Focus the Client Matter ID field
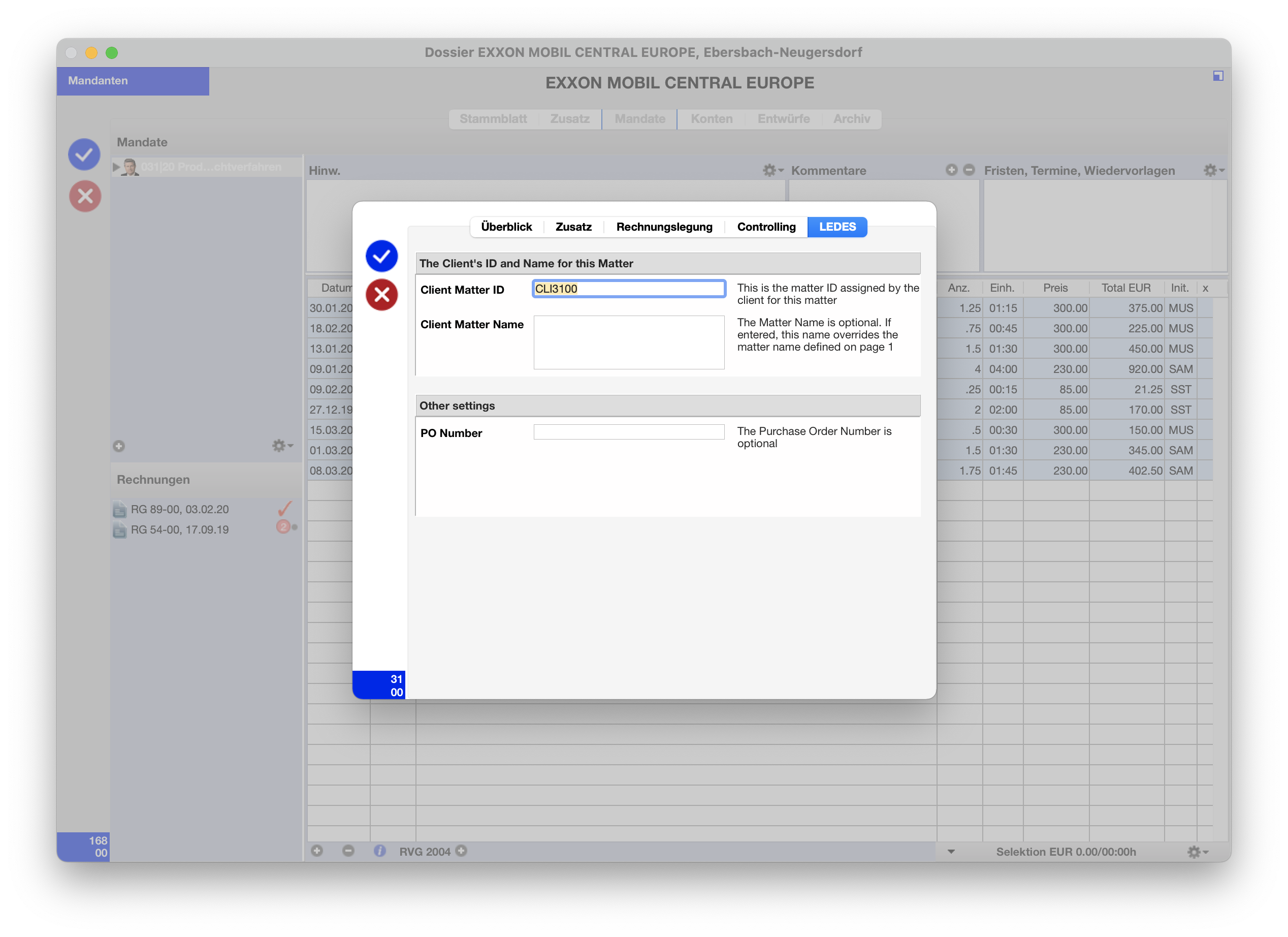This screenshot has height=937, width=1288. pos(629,289)
